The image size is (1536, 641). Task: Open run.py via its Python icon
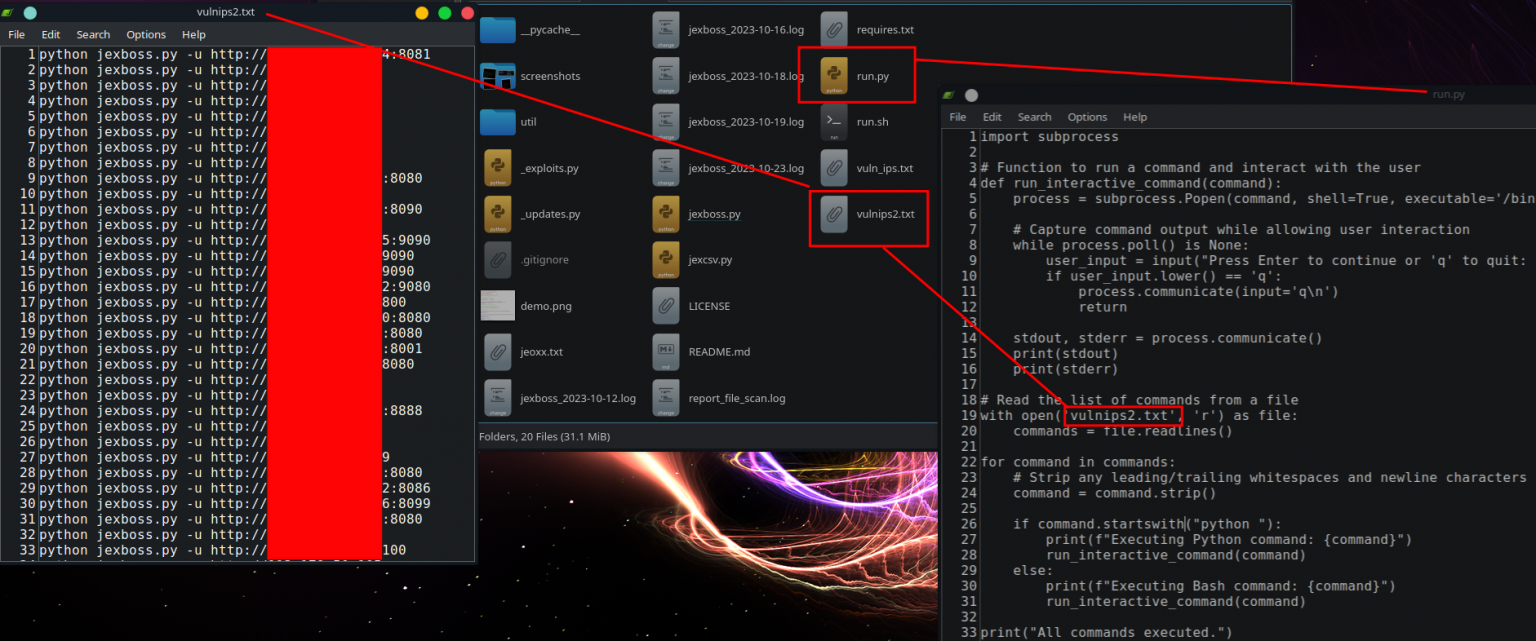(832, 75)
